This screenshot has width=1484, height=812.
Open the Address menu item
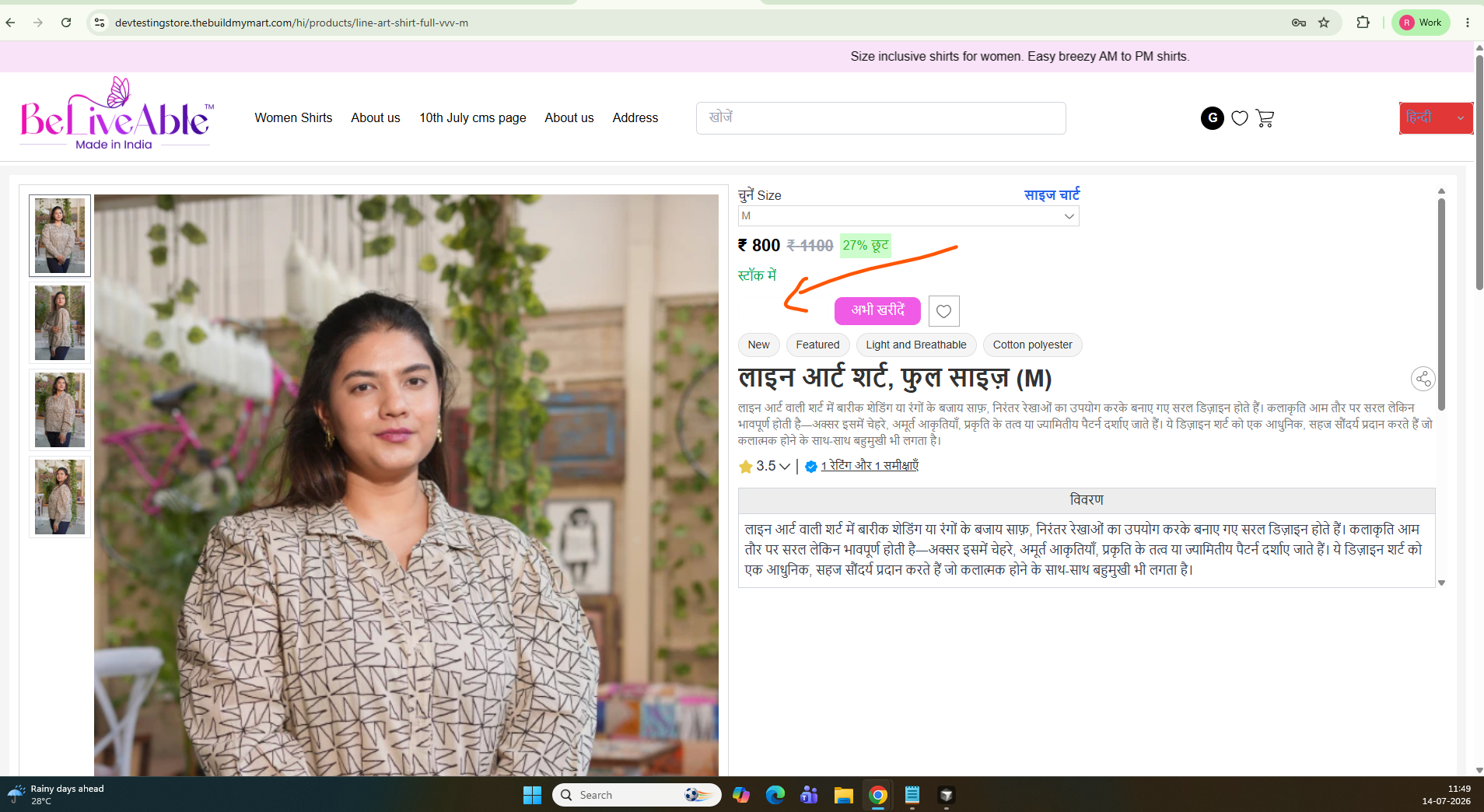635,117
